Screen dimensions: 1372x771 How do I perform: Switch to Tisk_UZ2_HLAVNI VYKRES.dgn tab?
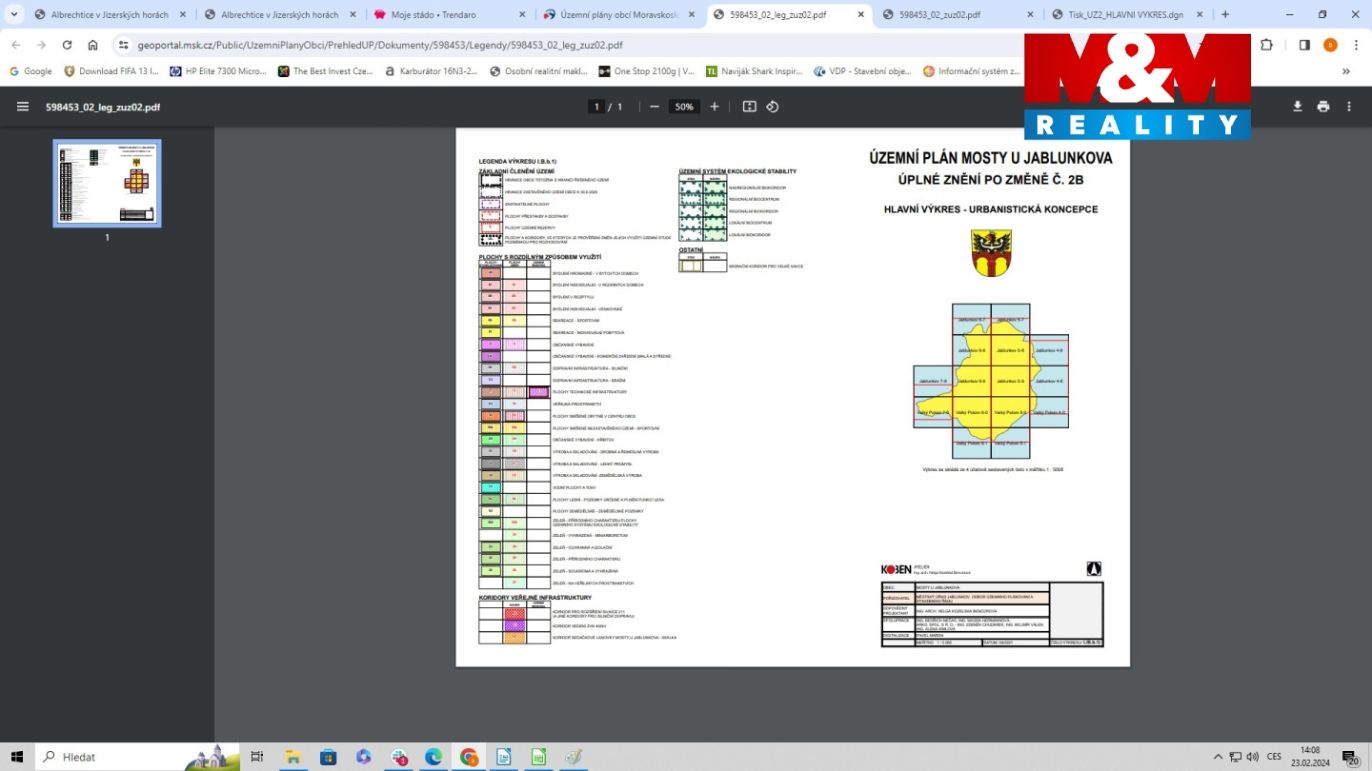pyautogui.click(x=1127, y=15)
